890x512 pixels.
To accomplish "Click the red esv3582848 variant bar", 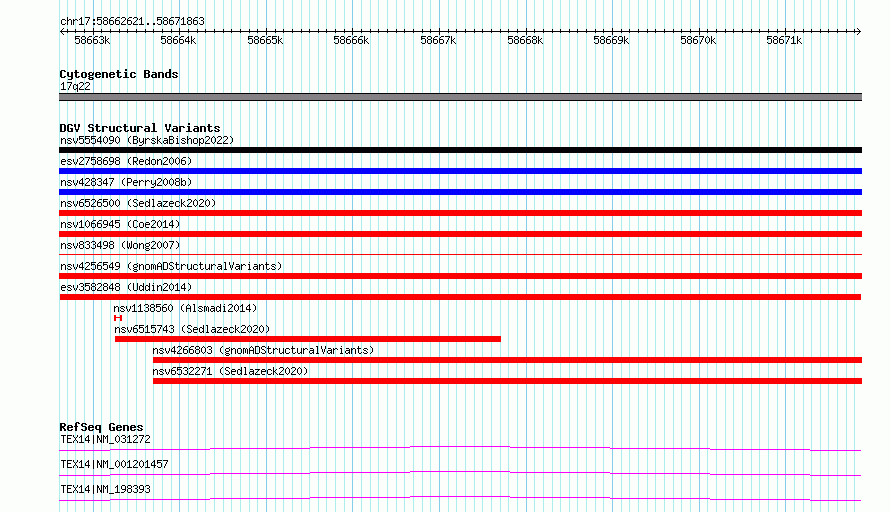I will click(x=460, y=297).
